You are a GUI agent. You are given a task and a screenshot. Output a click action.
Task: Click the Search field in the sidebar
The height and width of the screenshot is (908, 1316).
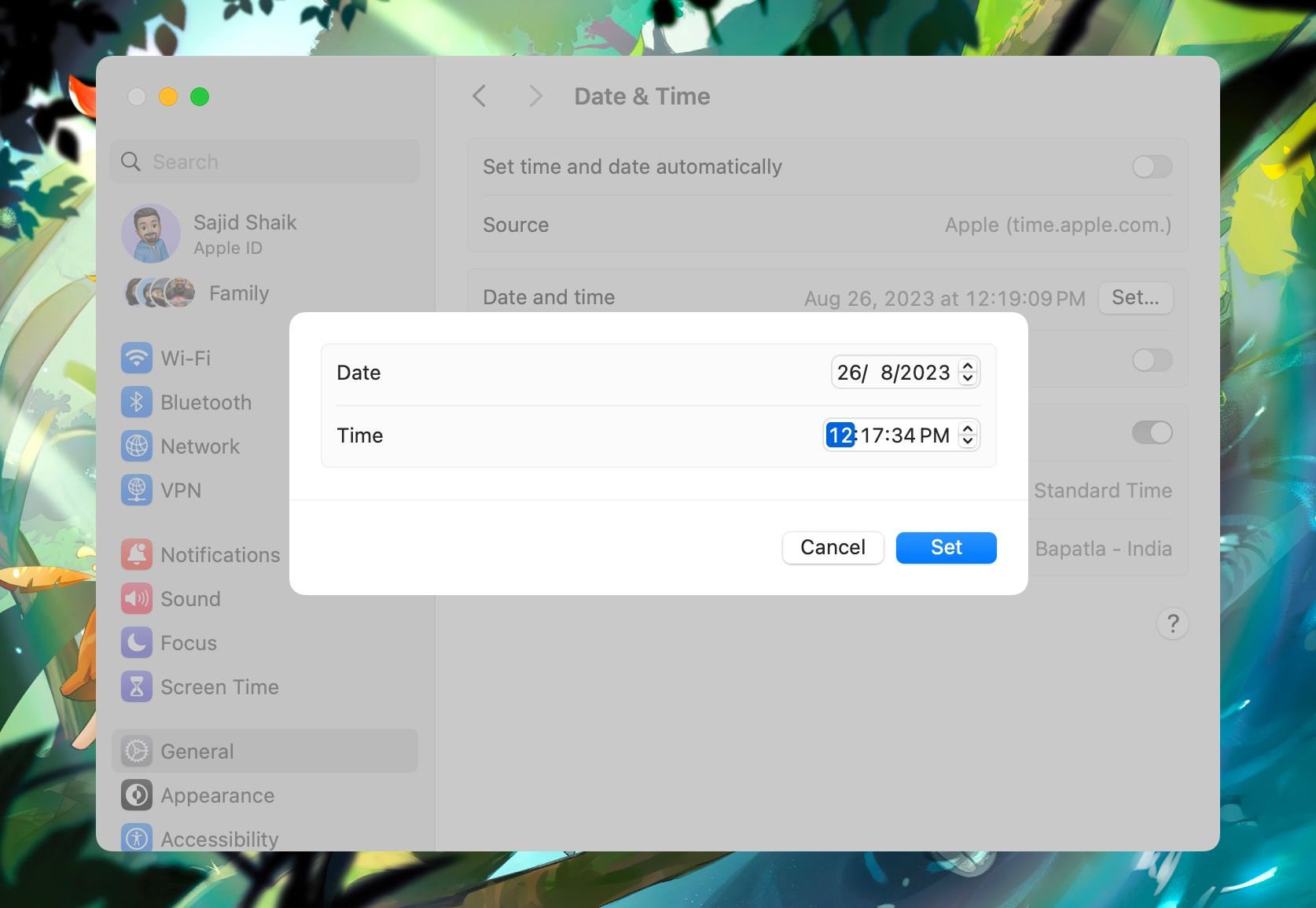tap(264, 161)
